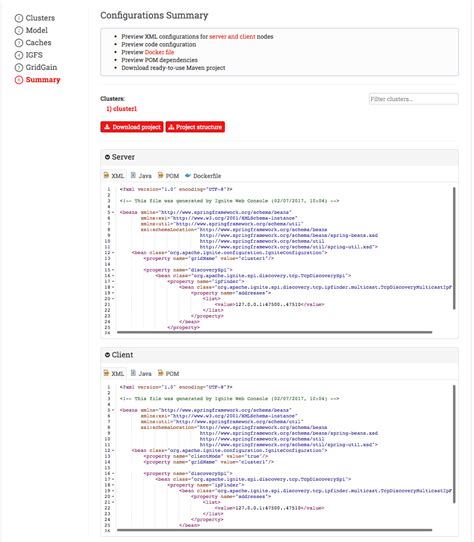Switch to the Client XML tab
Screen dimensions: 474x542
point(114,373)
